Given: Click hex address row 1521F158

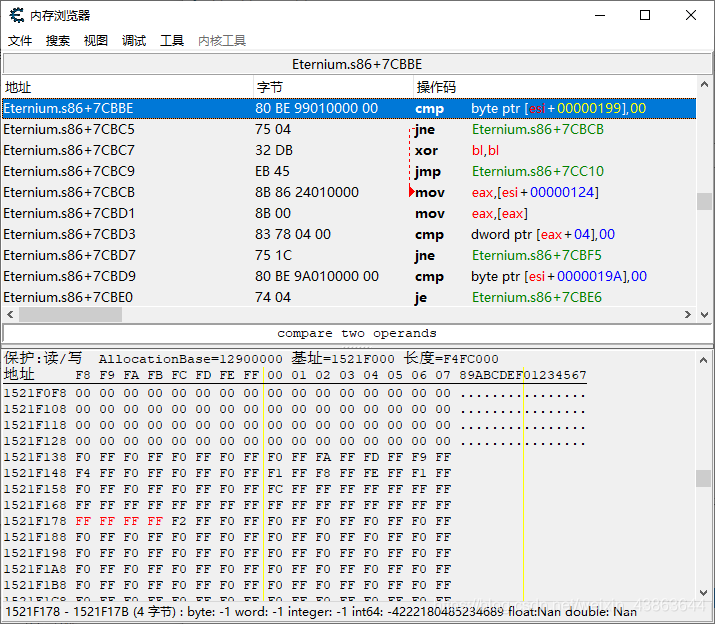Looking at the screenshot, I should [35, 489].
